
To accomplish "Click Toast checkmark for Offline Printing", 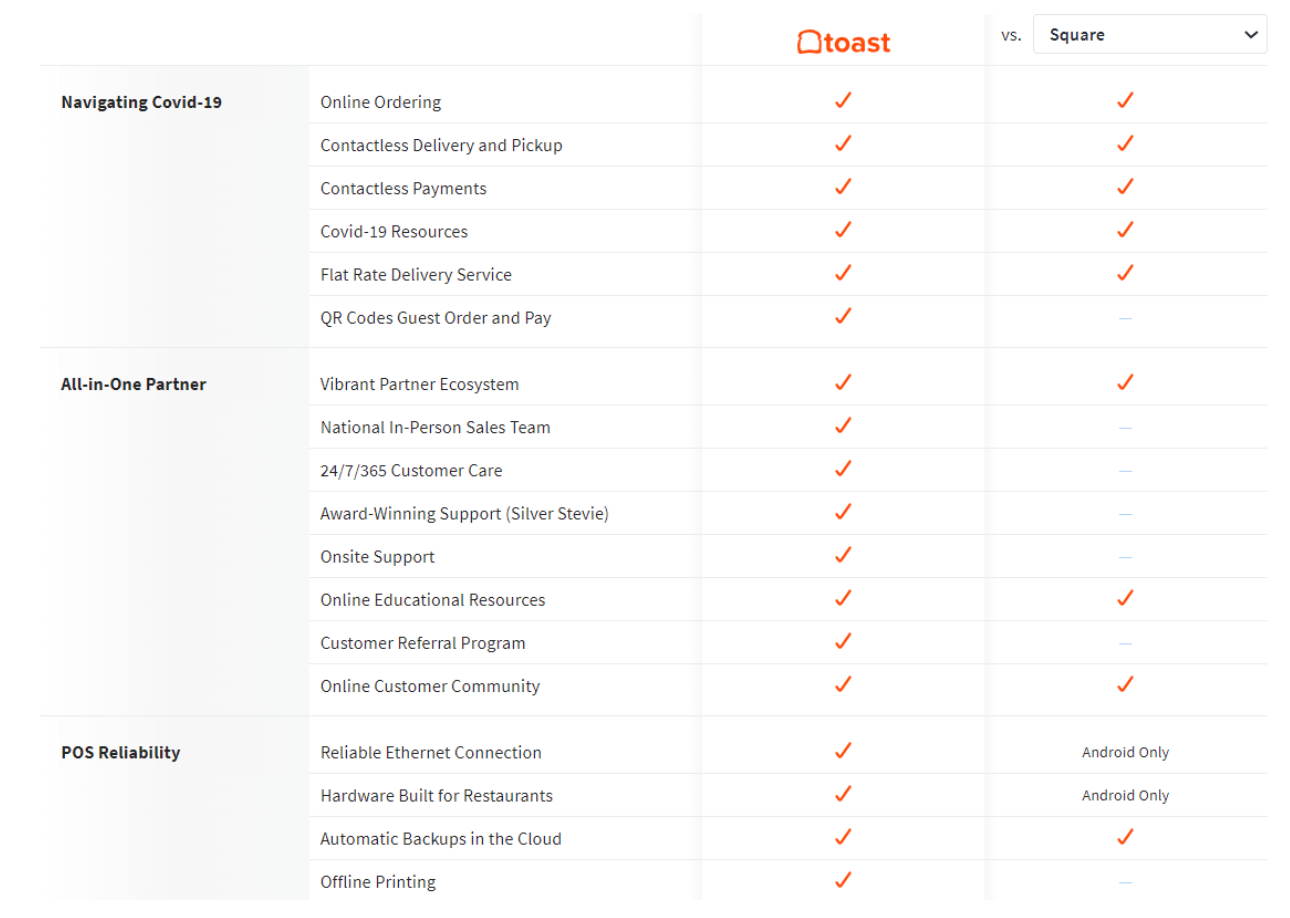I will click(x=843, y=879).
